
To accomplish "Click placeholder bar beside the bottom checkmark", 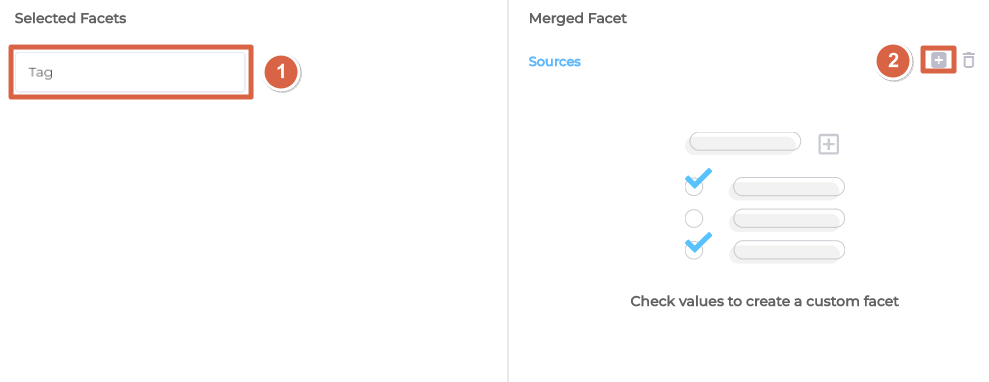I will [x=787, y=251].
